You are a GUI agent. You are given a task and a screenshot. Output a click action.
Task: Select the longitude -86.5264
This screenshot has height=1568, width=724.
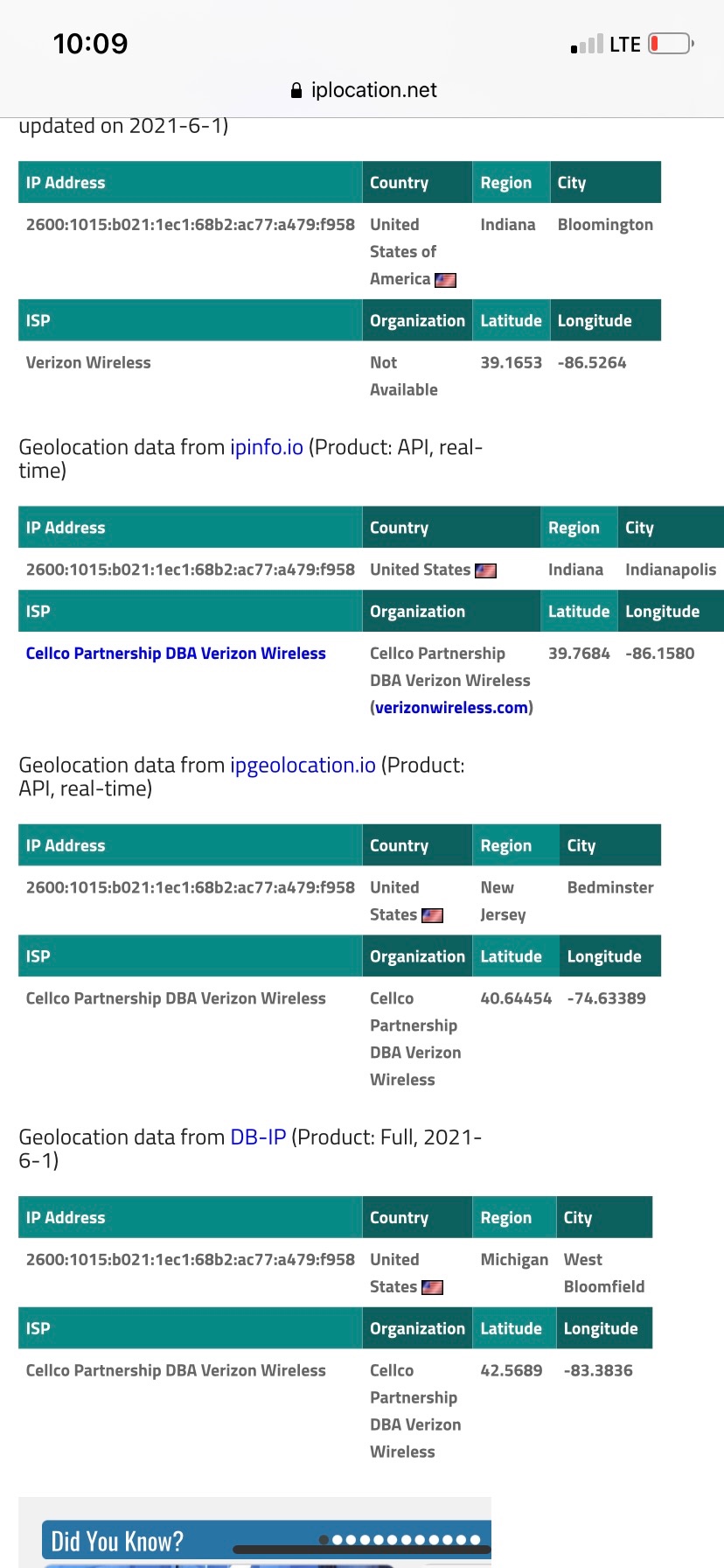tap(592, 362)
